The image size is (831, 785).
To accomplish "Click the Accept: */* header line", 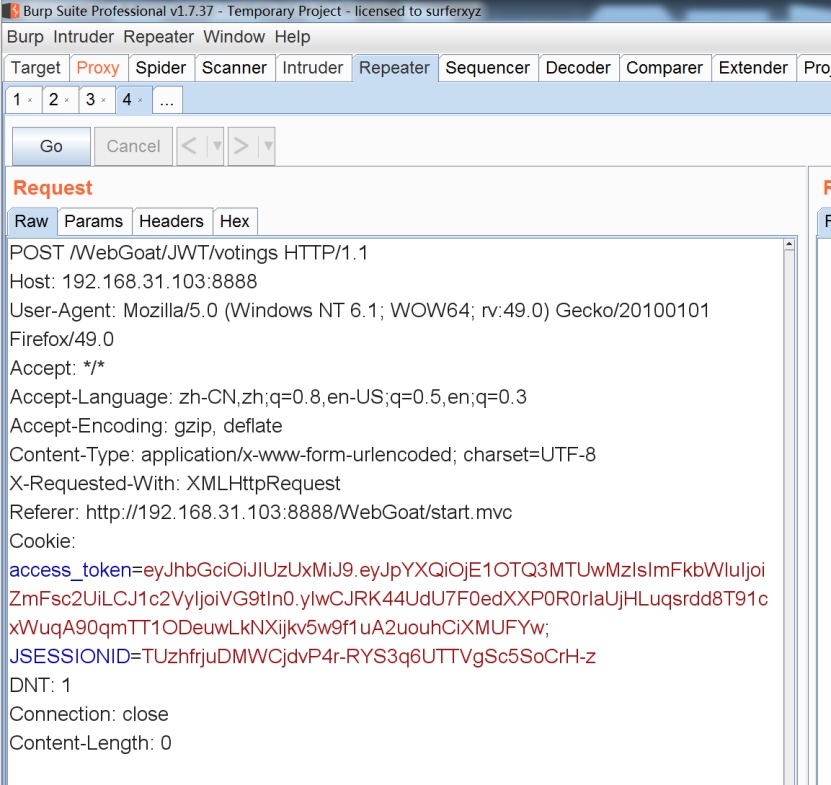I will point(57,368).
